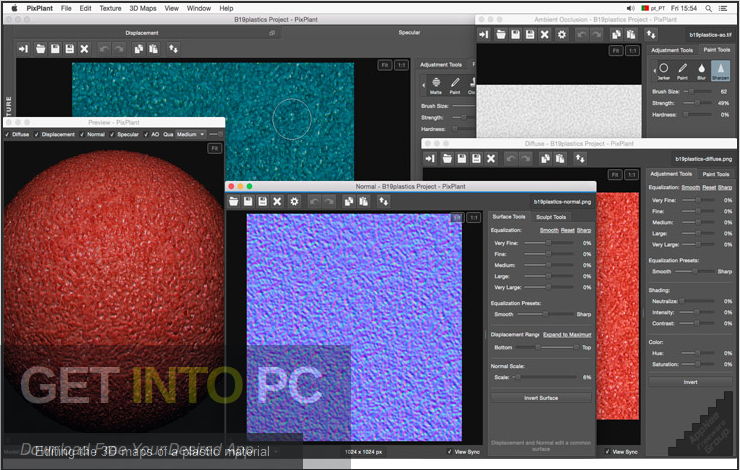Open the Texture menu
This screenshot has height=470, width=740.
110,8
